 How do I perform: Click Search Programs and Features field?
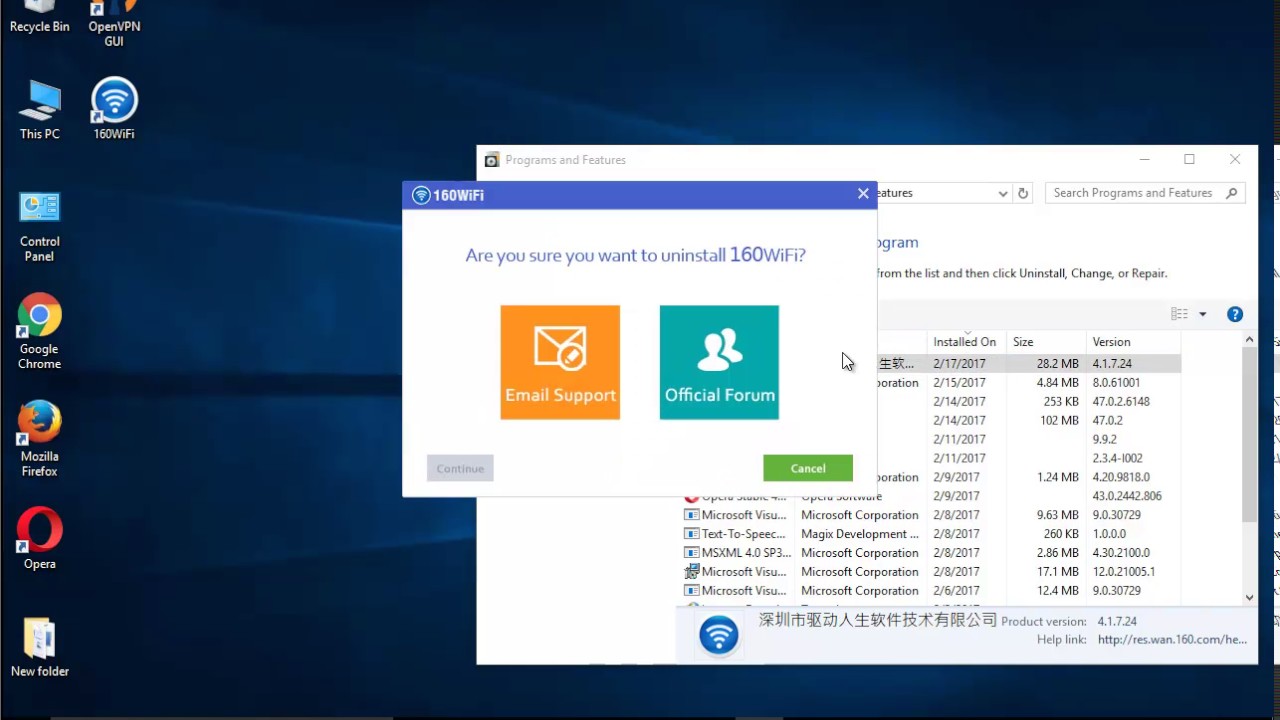point(1145,193)
